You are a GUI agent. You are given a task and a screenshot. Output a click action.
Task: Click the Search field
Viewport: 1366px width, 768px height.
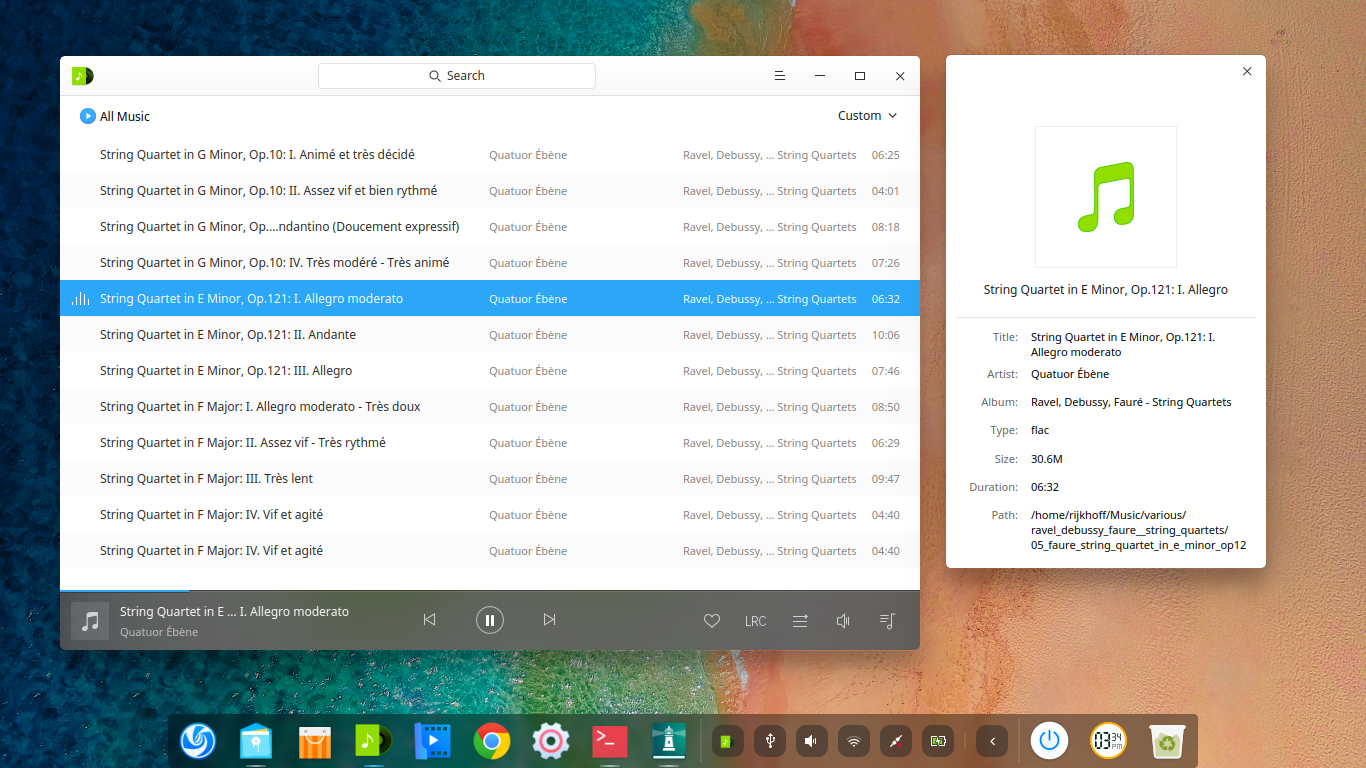click(457, 76)
